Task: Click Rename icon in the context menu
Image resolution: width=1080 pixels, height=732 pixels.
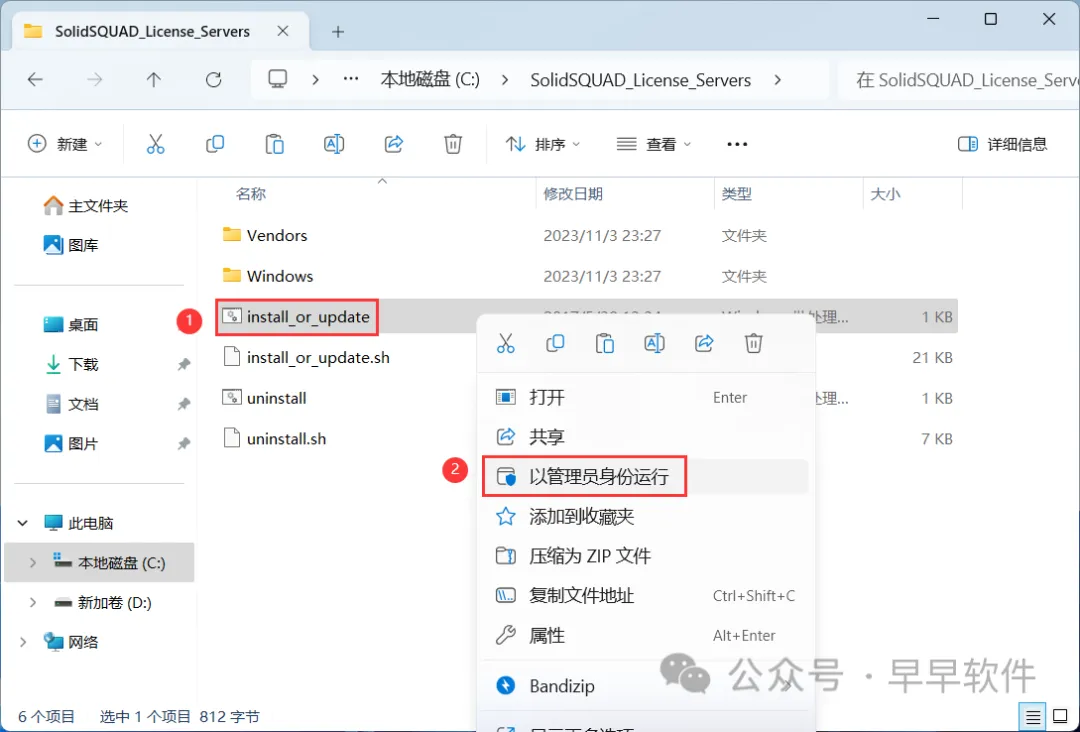Action: tap(654, 343)
